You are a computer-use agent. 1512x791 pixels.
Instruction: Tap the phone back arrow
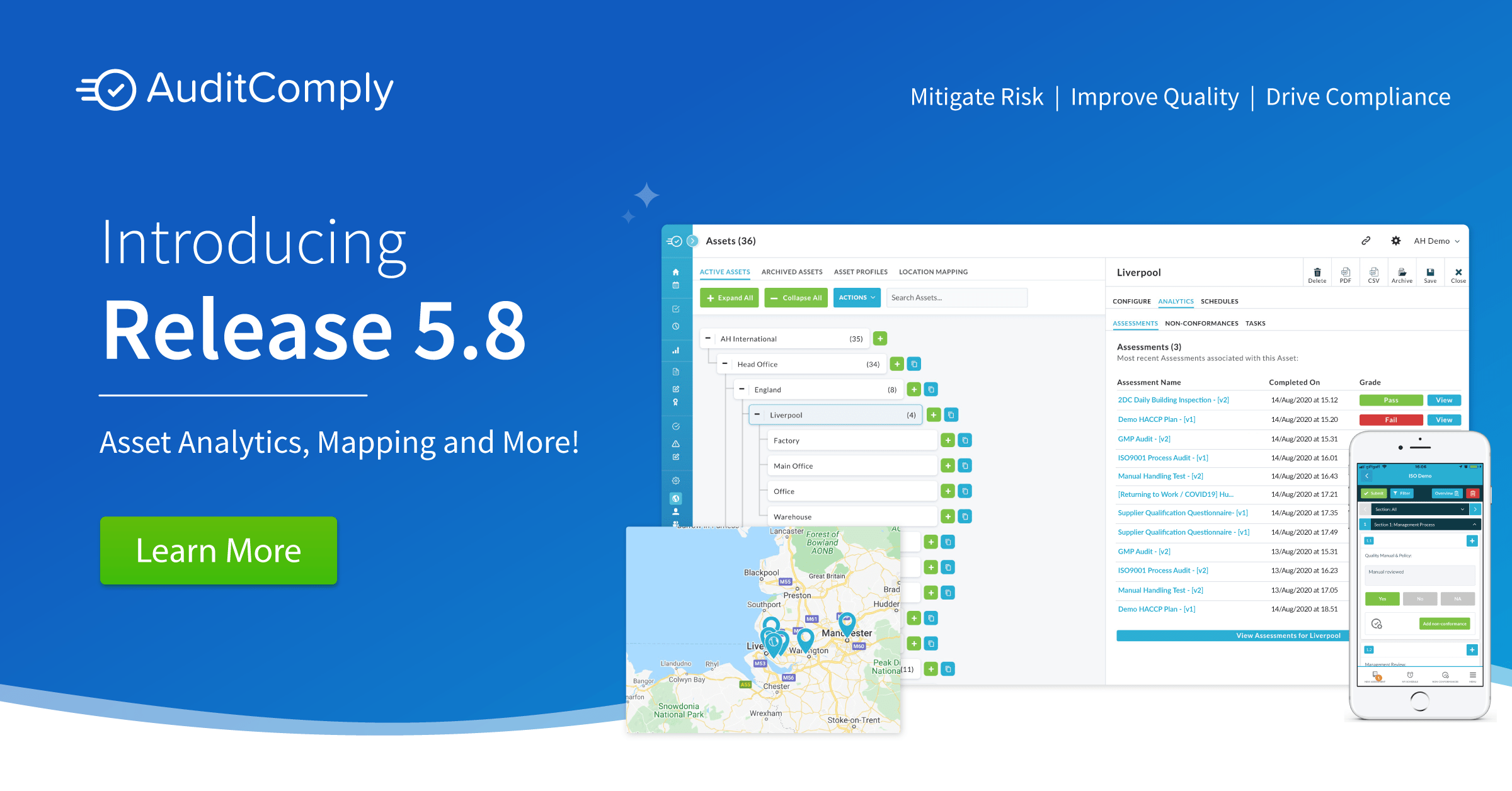pos(1366,476)
